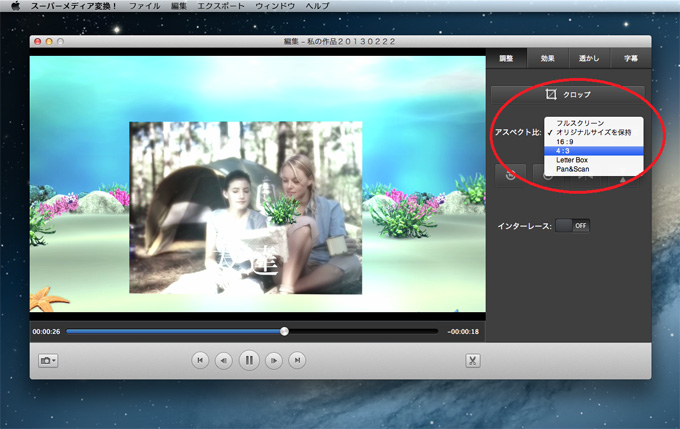Close the edit window with red button

(38, 42)
